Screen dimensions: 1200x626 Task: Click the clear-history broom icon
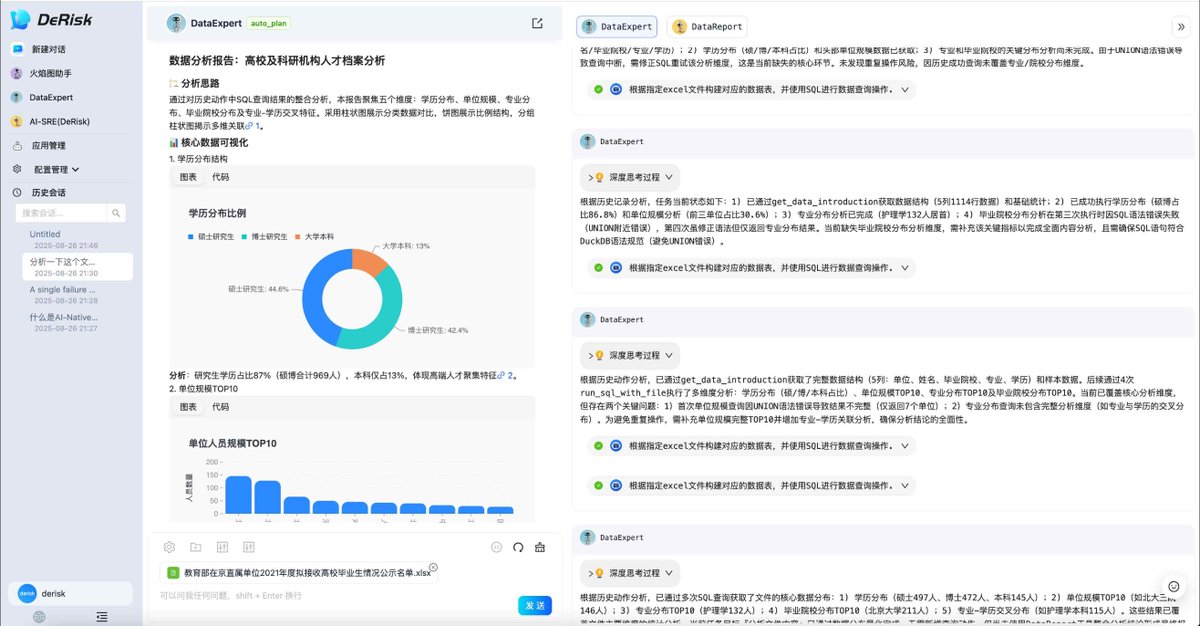(x=540, y=547)
